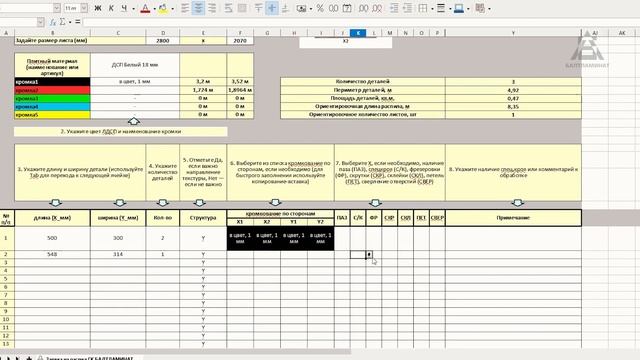Select column K header
The height and width of the screenshot is (360, 640).
pyautogui.click(x=358, y=33)
